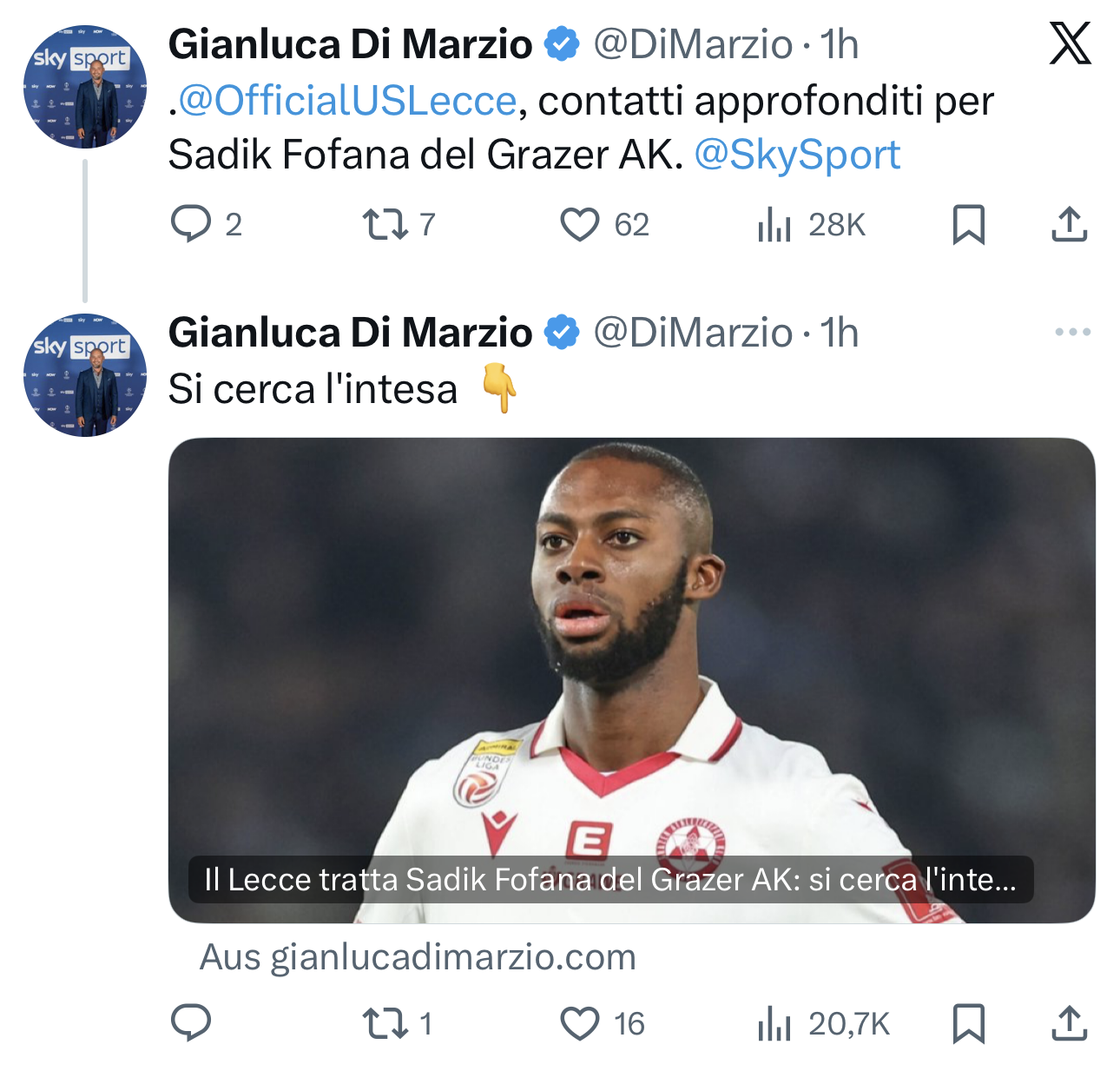
Task: Share the first tweet
Action: [1069, 224]
